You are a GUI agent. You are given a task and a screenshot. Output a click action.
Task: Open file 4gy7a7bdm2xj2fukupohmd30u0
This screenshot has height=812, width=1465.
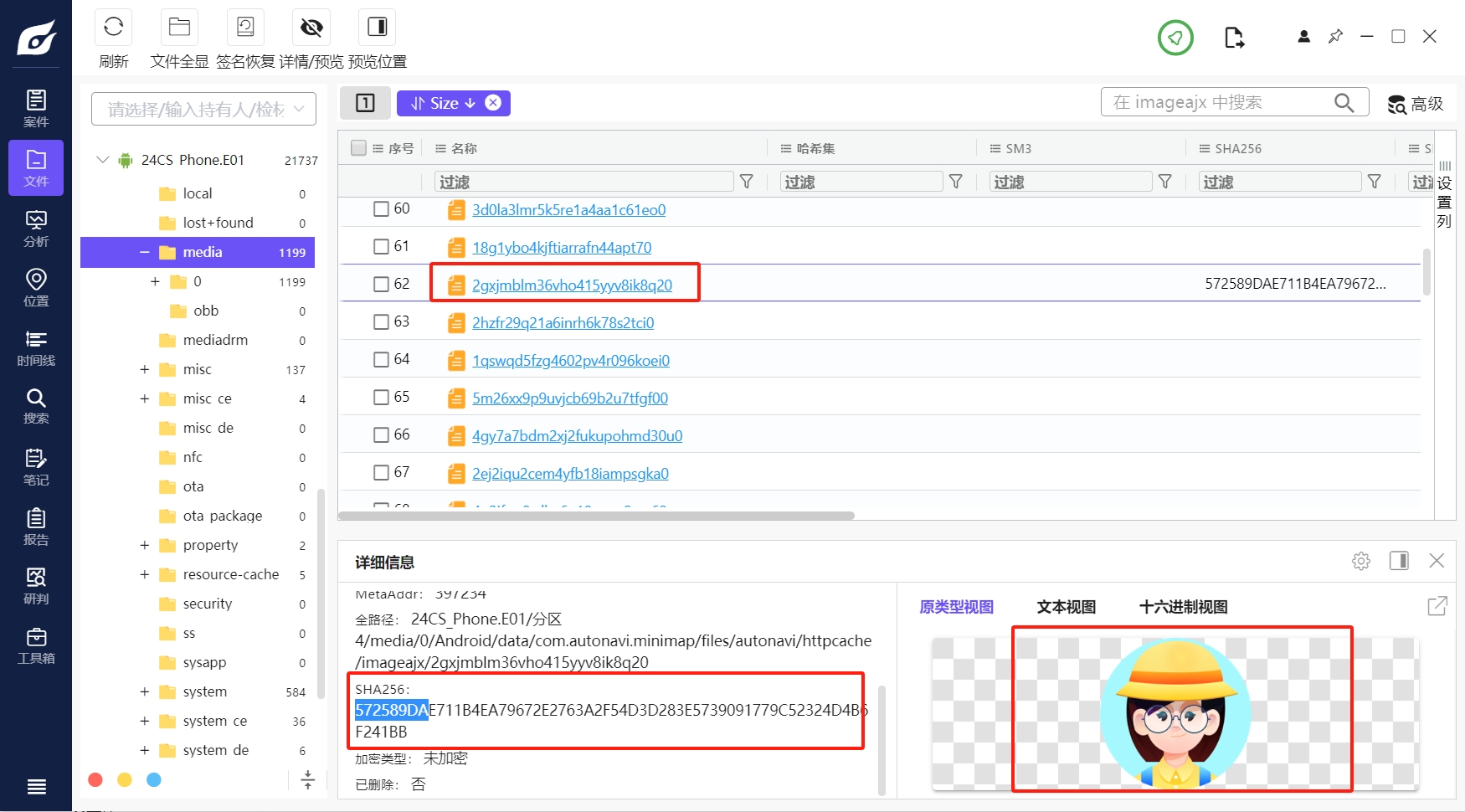(577, 435)
